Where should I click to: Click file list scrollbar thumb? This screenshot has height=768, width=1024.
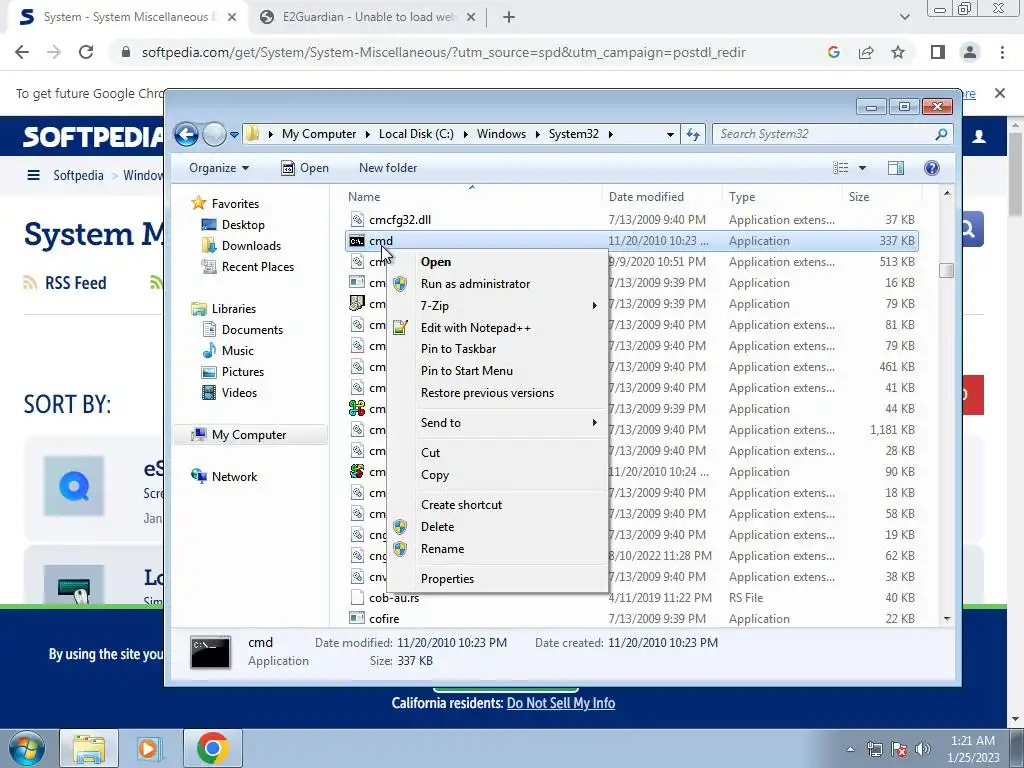click(947, 270)
